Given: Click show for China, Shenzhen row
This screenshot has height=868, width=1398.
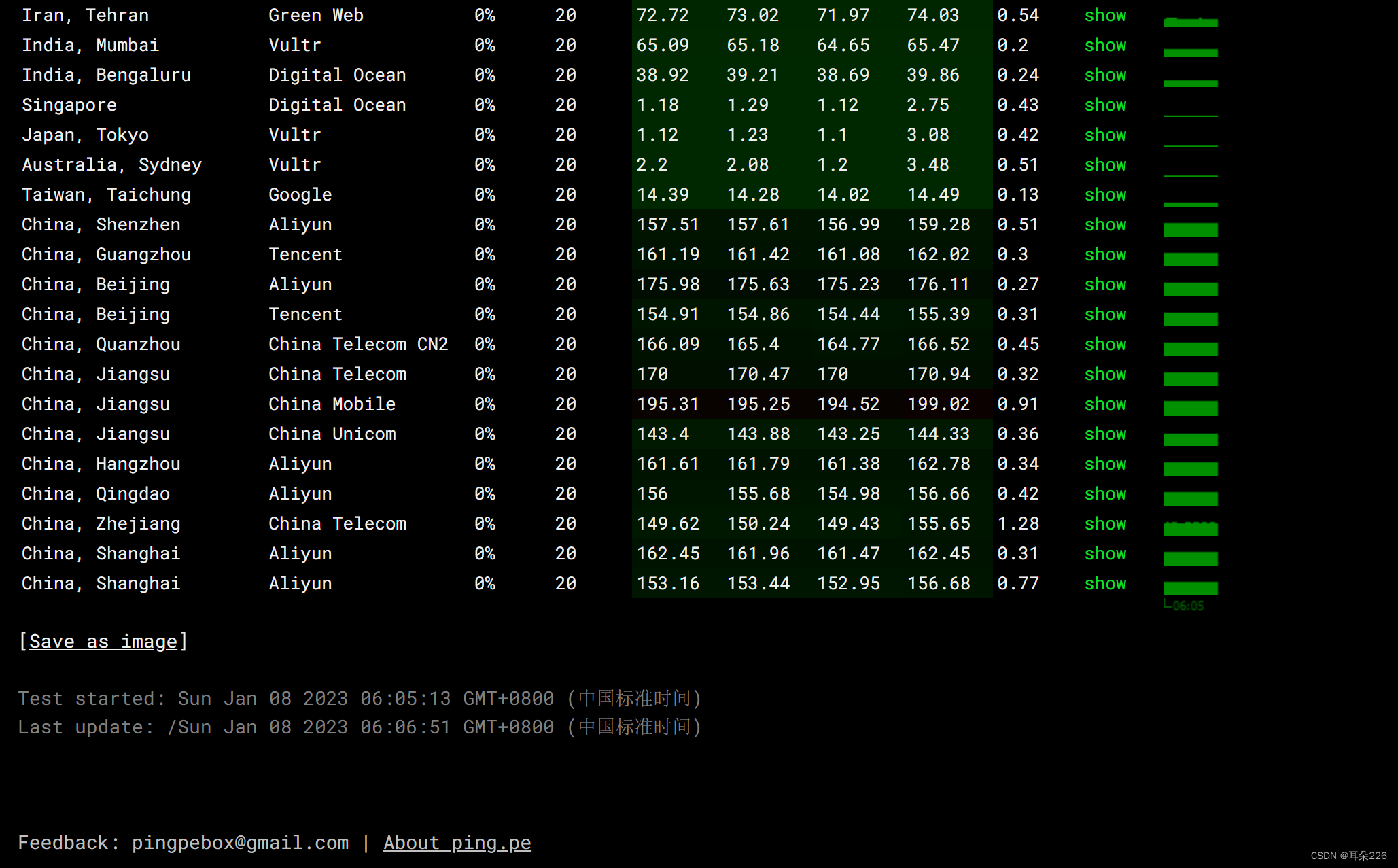Looking at the screenshot, I should 1105,225.
